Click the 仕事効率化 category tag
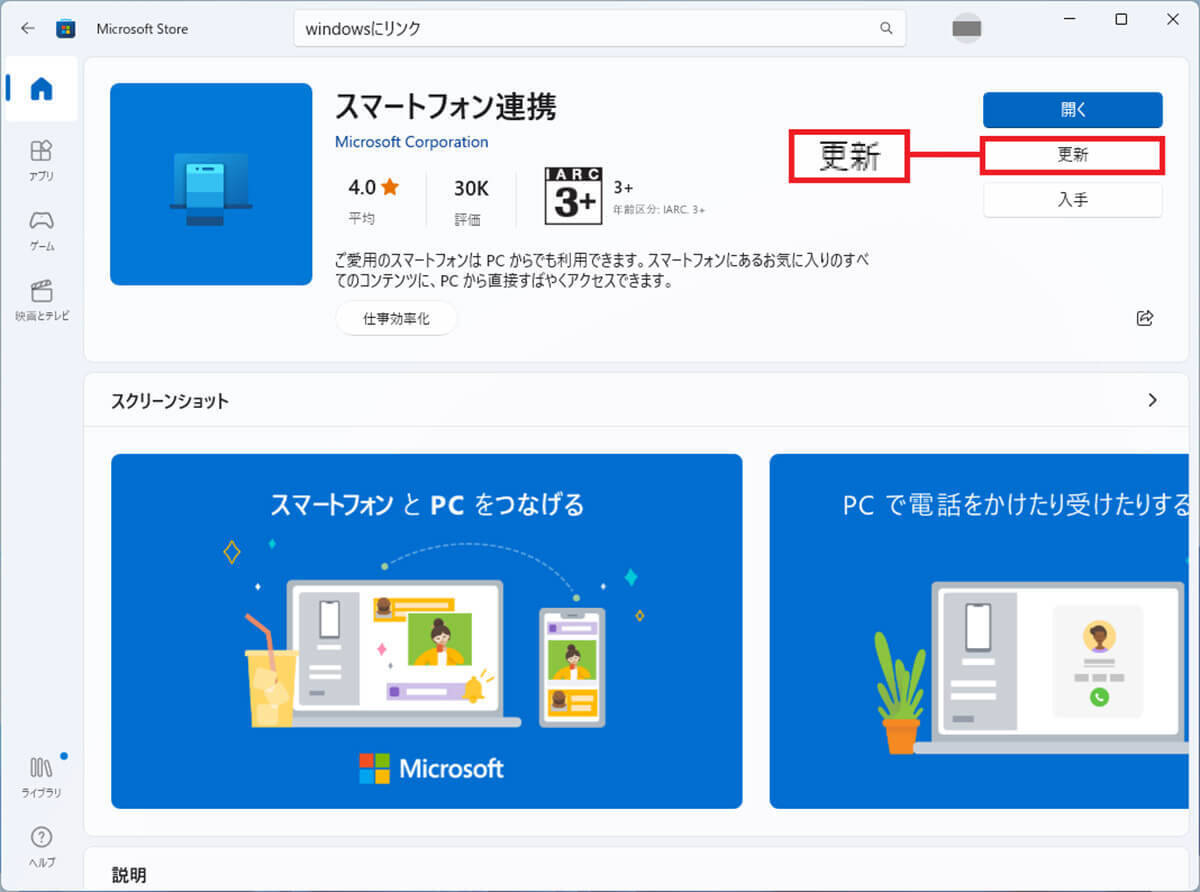Image resolution: width=1200 pixels, height=892 pixels. pos(397,319)
